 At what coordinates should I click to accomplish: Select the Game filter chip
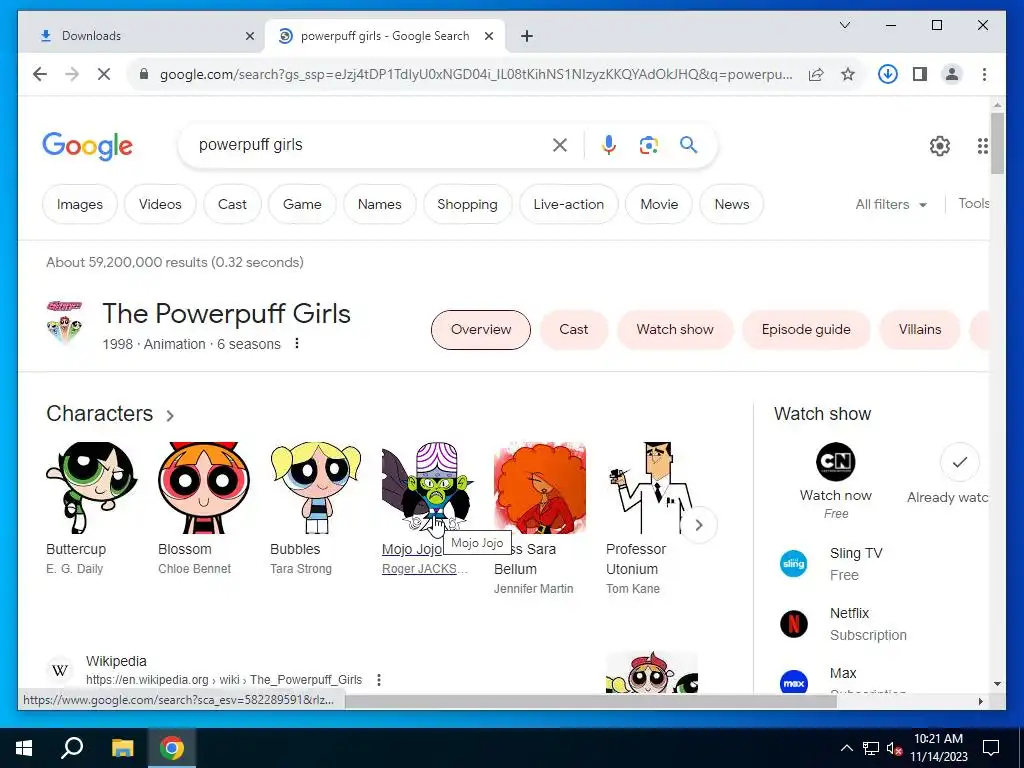pos(302,204)
